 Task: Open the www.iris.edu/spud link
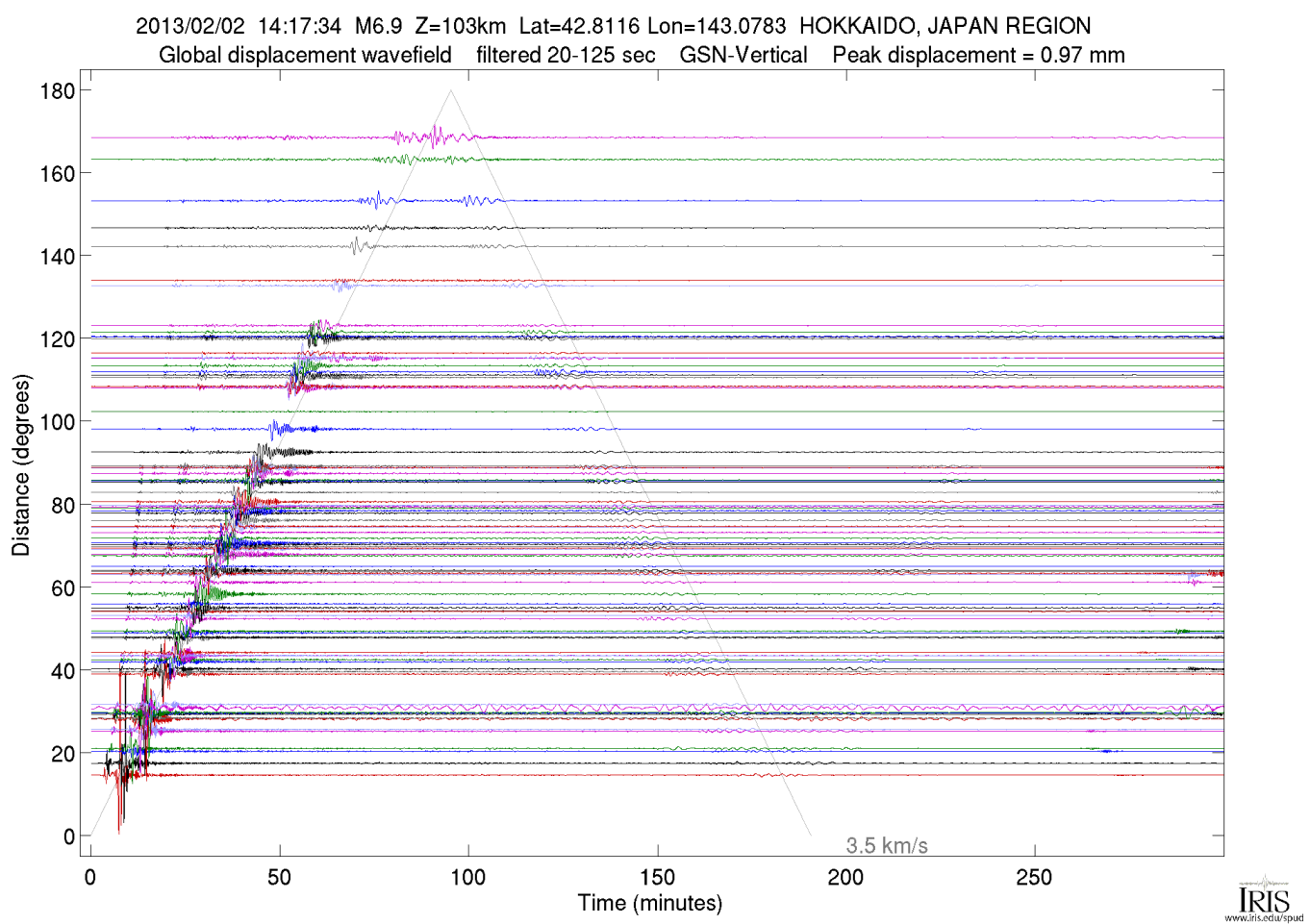click(1263, 918)
